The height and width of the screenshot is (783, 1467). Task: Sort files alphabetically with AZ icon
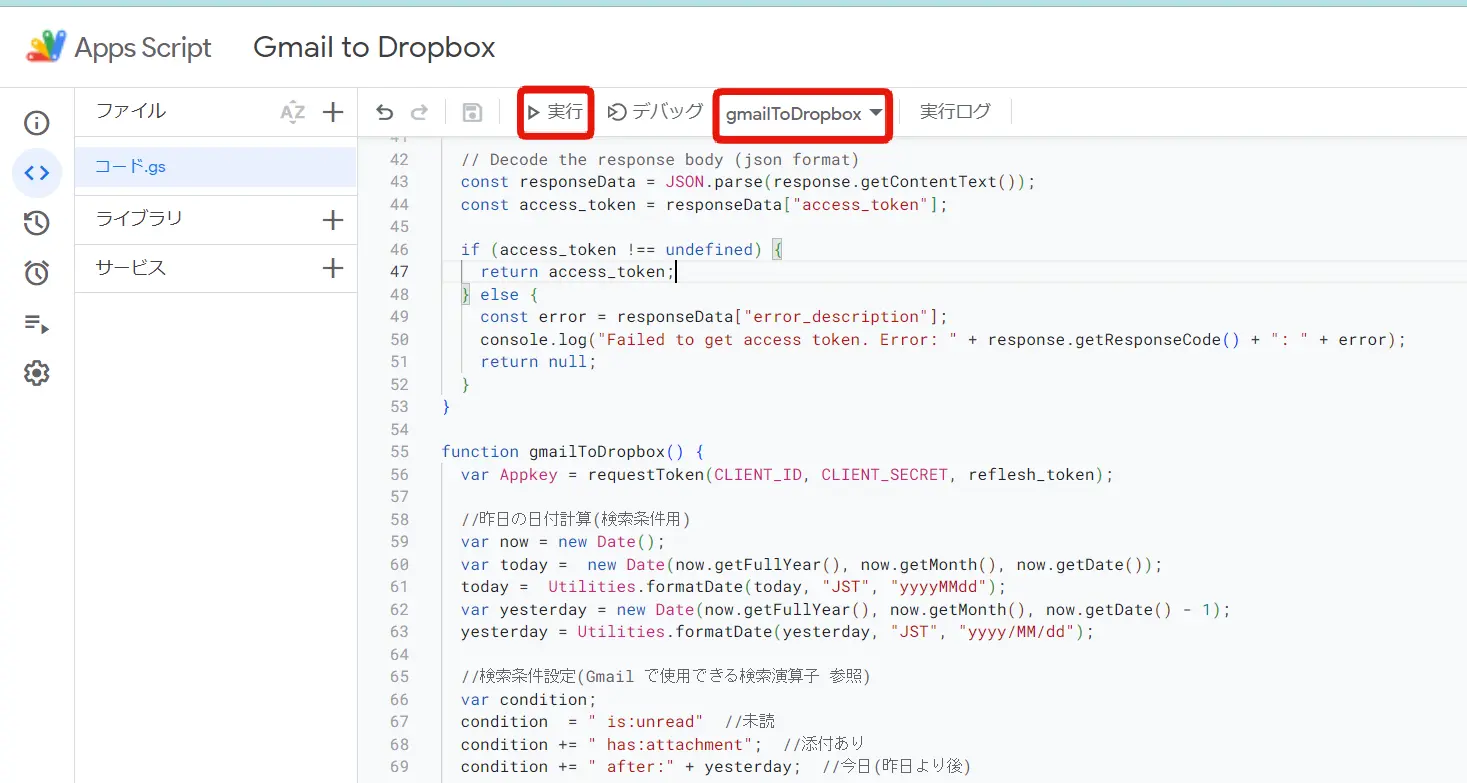(x=292, y=112)
